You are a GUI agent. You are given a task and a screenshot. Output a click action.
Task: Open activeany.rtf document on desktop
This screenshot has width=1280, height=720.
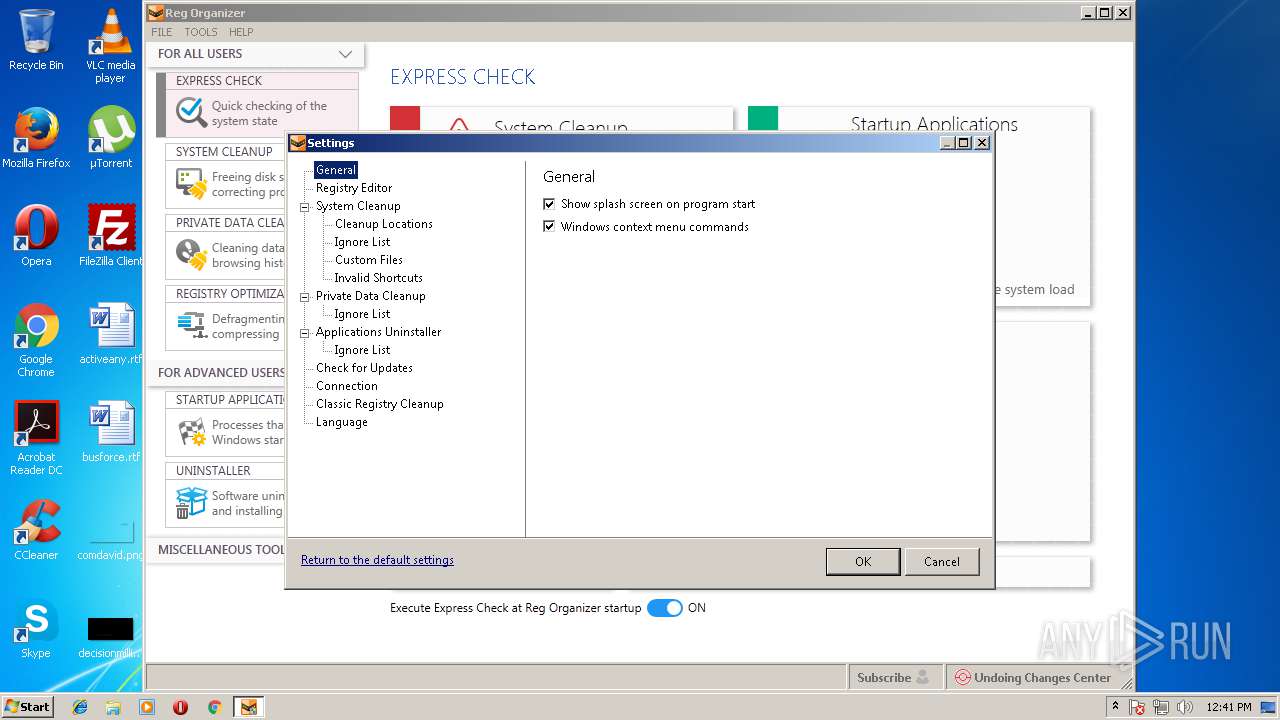(x=110, y=333)
